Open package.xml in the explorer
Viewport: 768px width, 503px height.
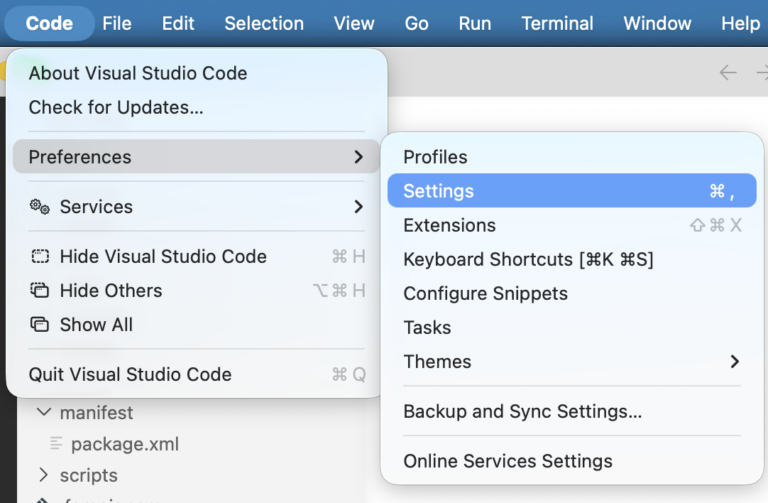[125, 444]
